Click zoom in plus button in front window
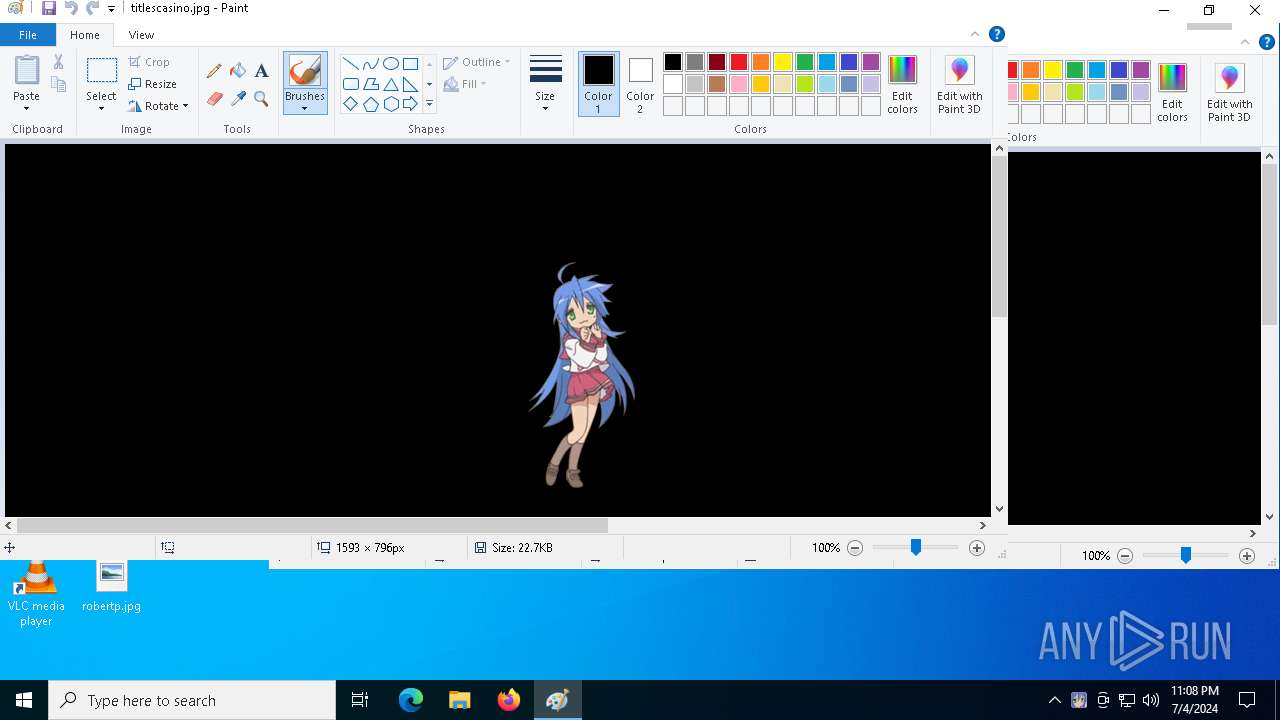This screenshot has width=1280, height=720. click(x=977, y=548)
